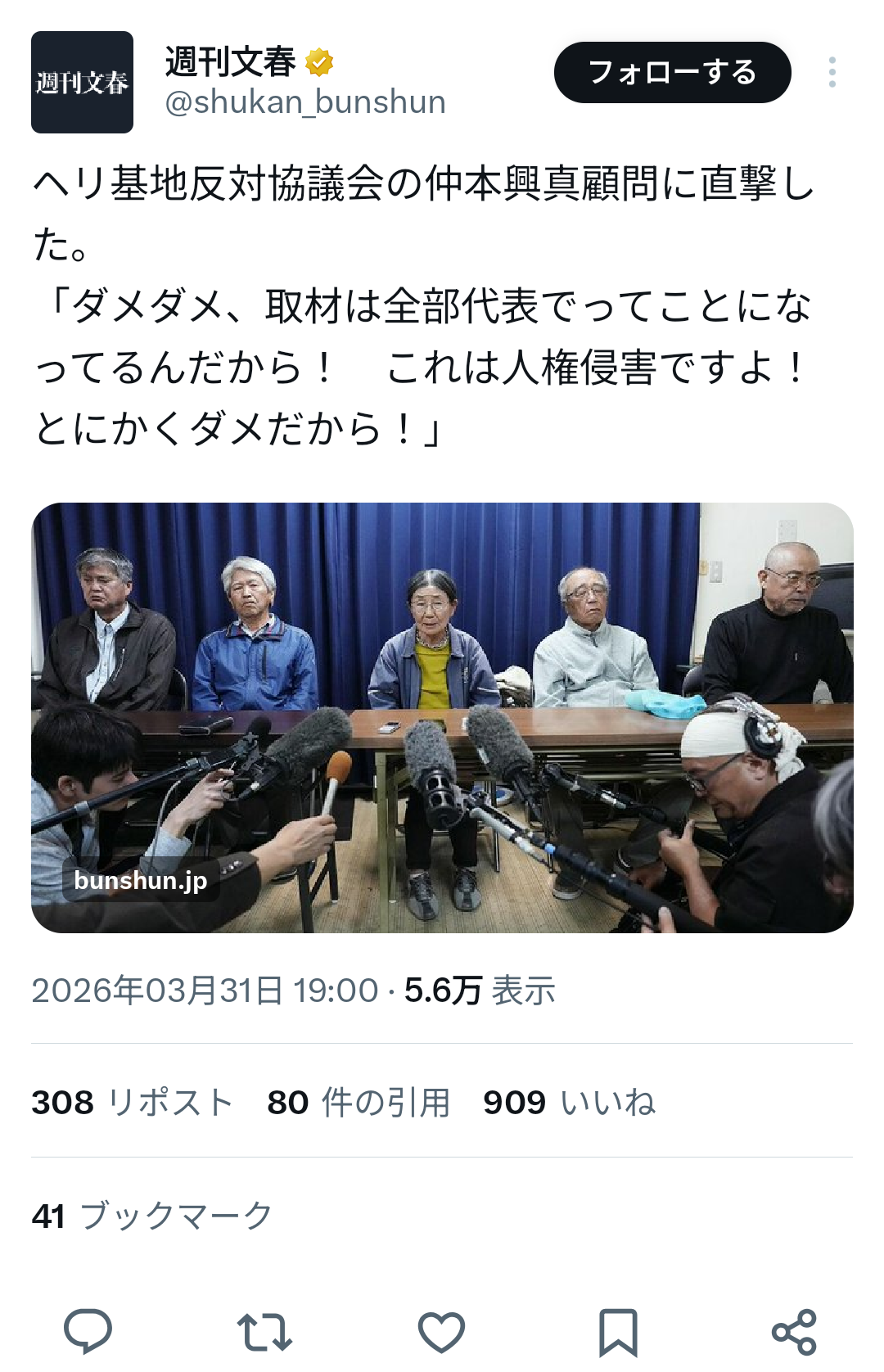884x1372 pixels.
Task: Tap the gold verified badge
Action: coord(319,62)
